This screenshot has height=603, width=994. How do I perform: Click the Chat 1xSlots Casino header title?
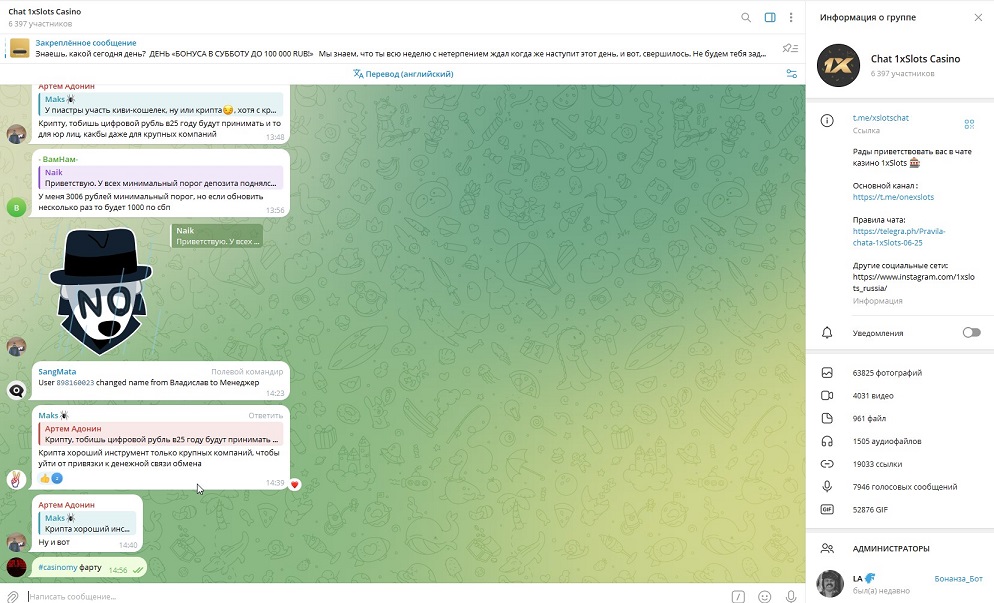tap(45, 11)
